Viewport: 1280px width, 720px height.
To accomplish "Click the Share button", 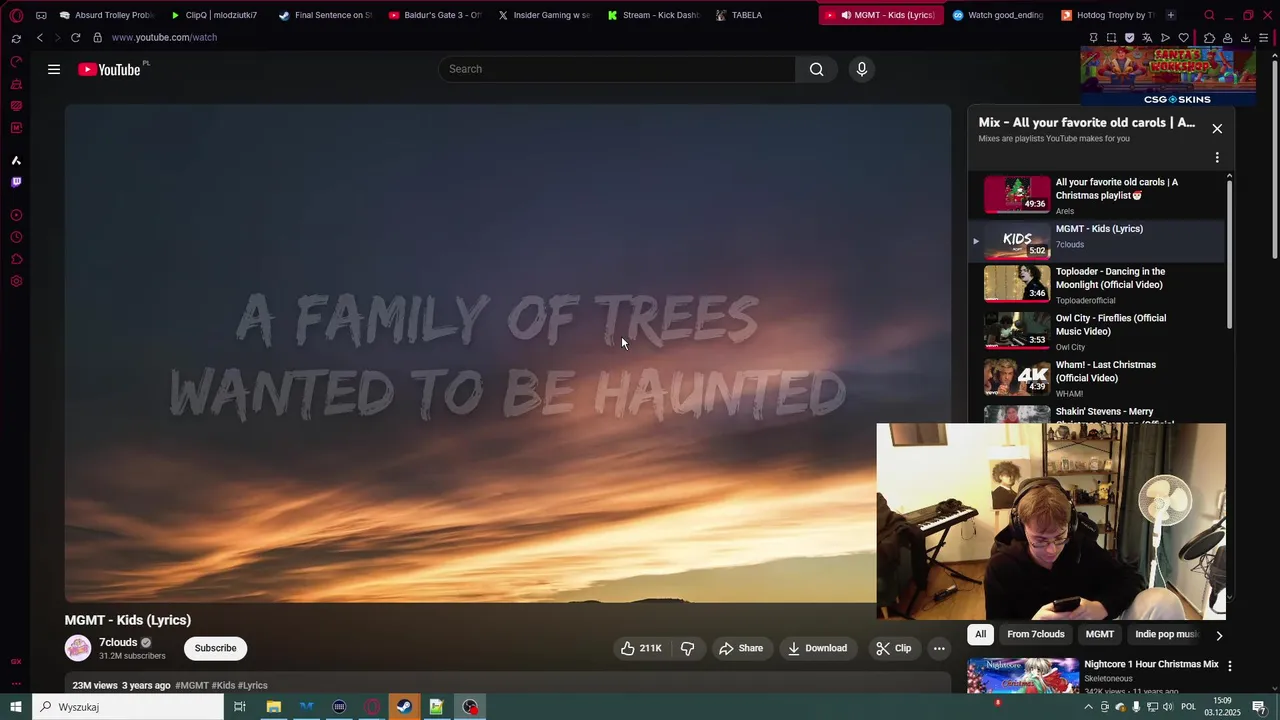I will [x=741, y=648].
